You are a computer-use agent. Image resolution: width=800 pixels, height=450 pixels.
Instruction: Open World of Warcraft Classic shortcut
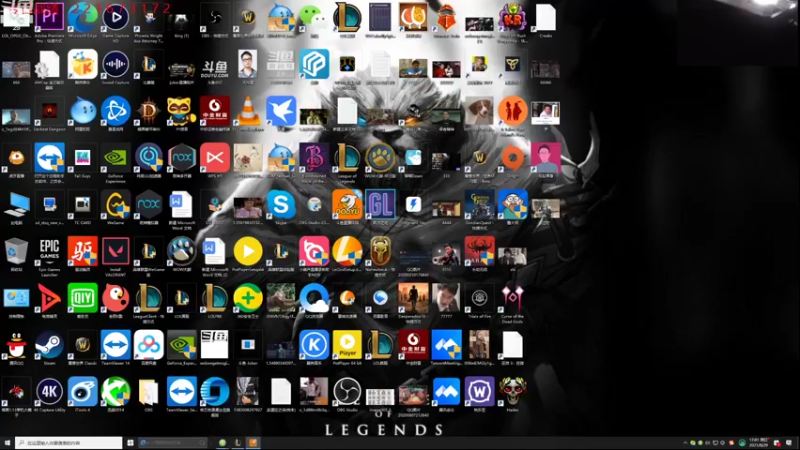coord(83,345)
